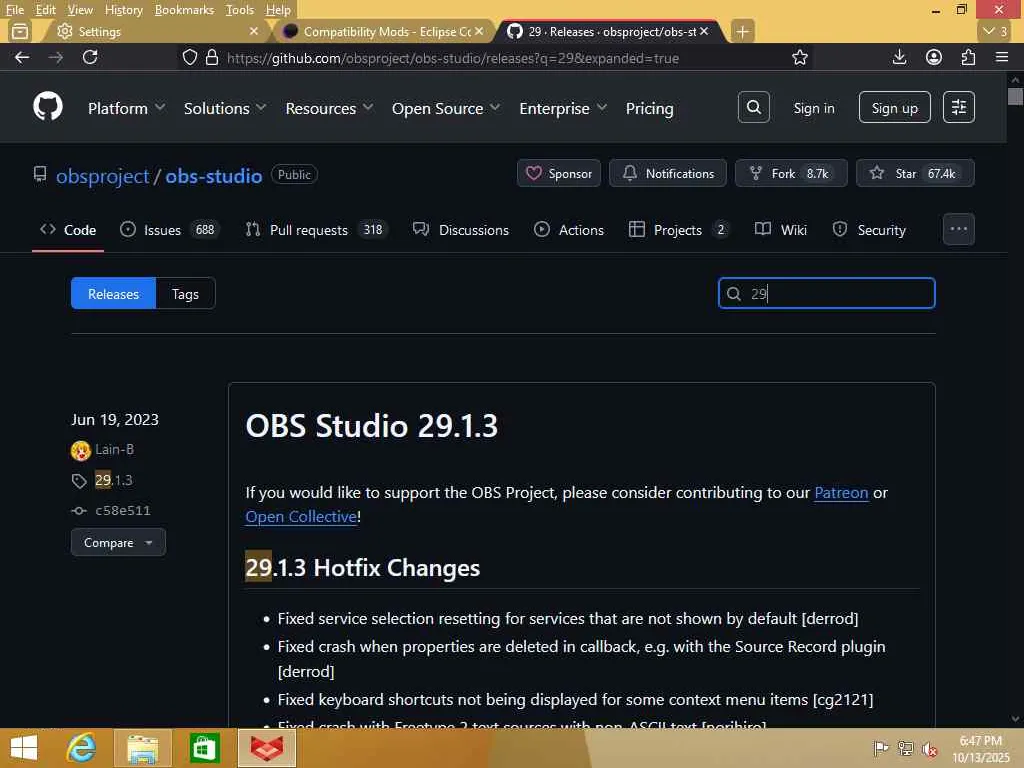Switch to the Tags view
1024x768 pixels.
[x=185, y=294]
